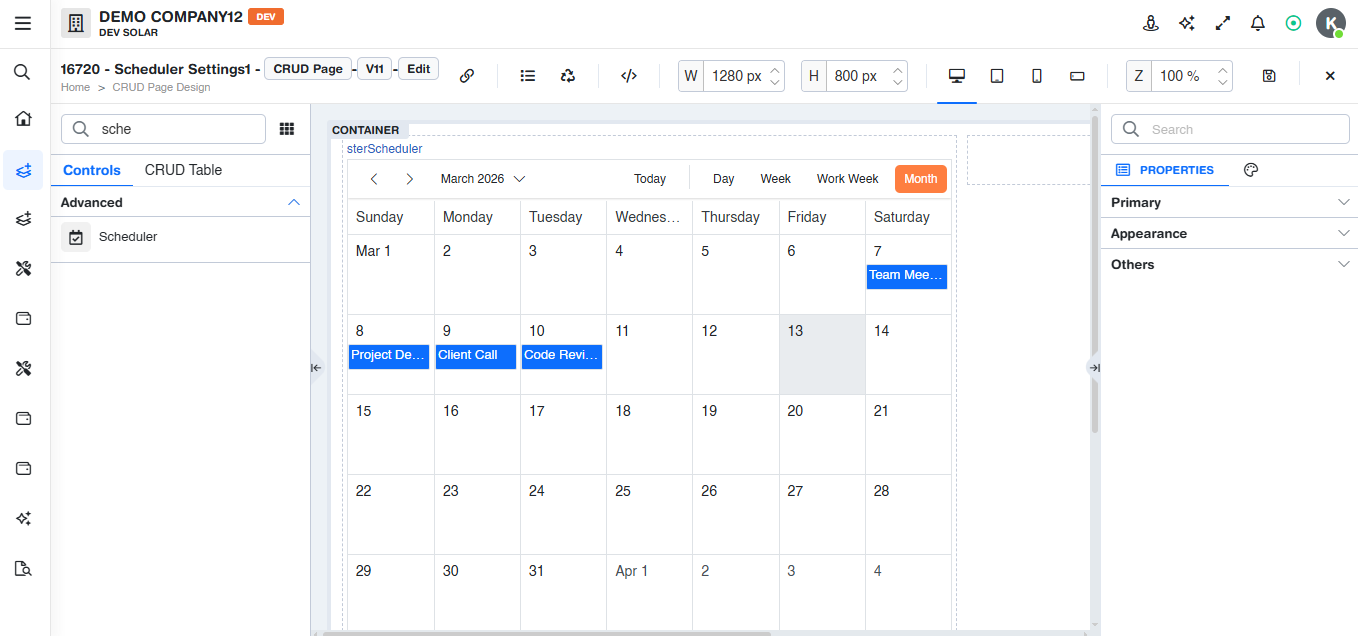The height and width of the screenshot is (636, 1358).
Task: Click the company building icon
Action: 76,23
